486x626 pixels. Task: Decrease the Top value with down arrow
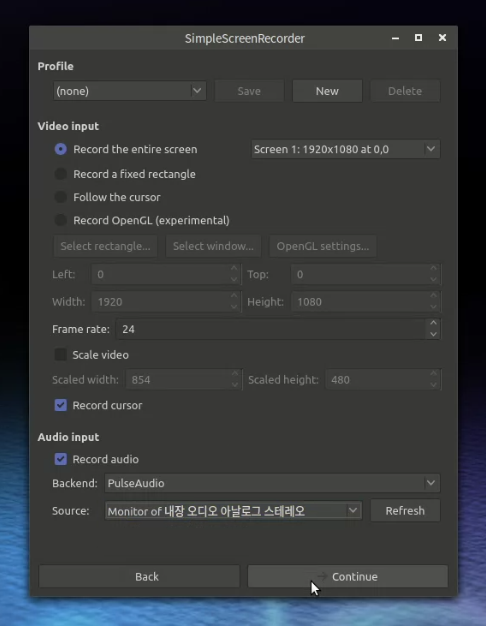[x=434, y=280]
